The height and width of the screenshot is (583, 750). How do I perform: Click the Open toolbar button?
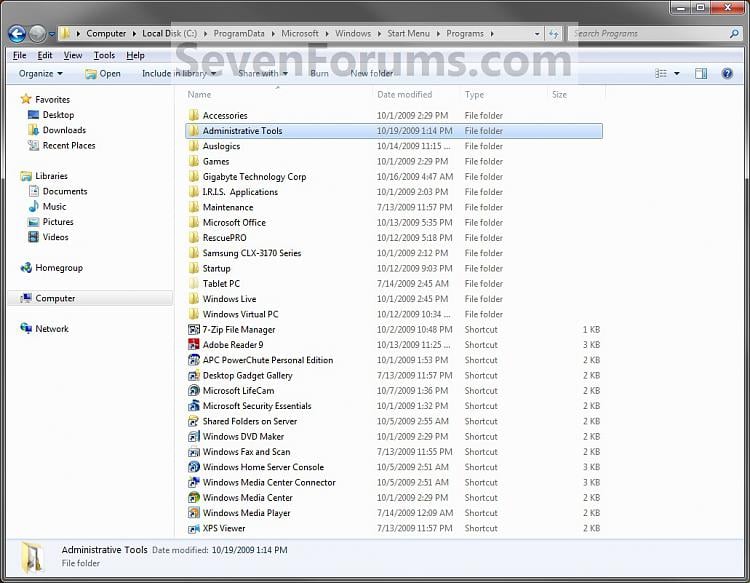pos(103,73)
